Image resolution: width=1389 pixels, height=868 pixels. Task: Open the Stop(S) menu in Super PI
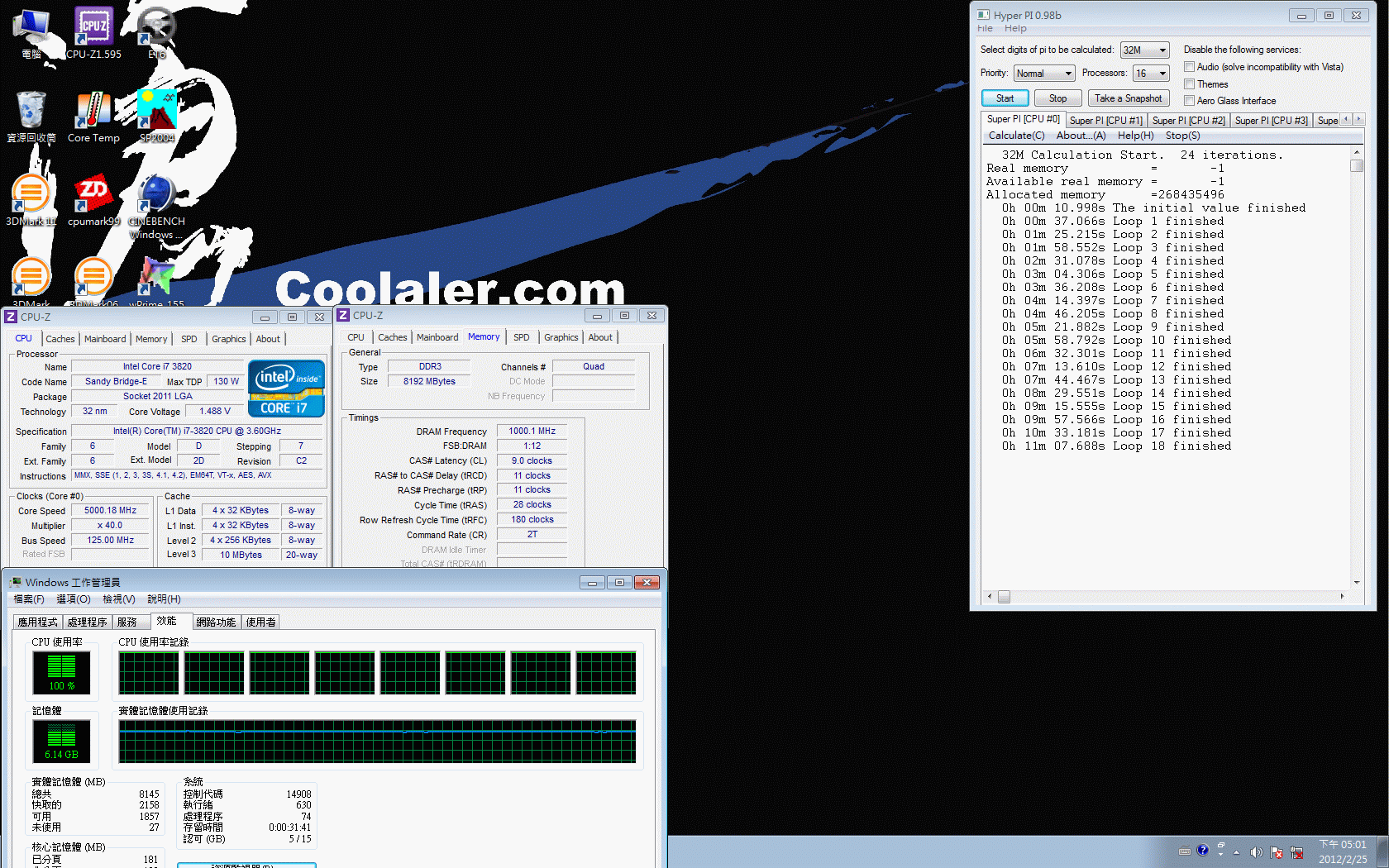tap(1182, 136)
